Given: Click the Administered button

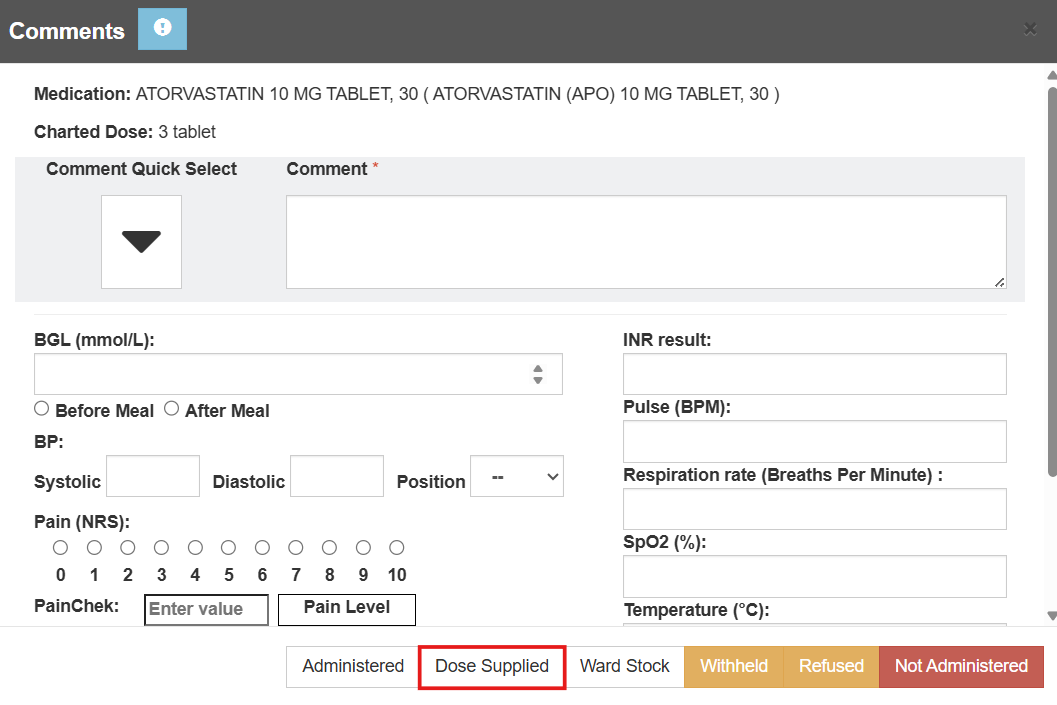Looking at the screenshot, I should (x=353, y=666).
